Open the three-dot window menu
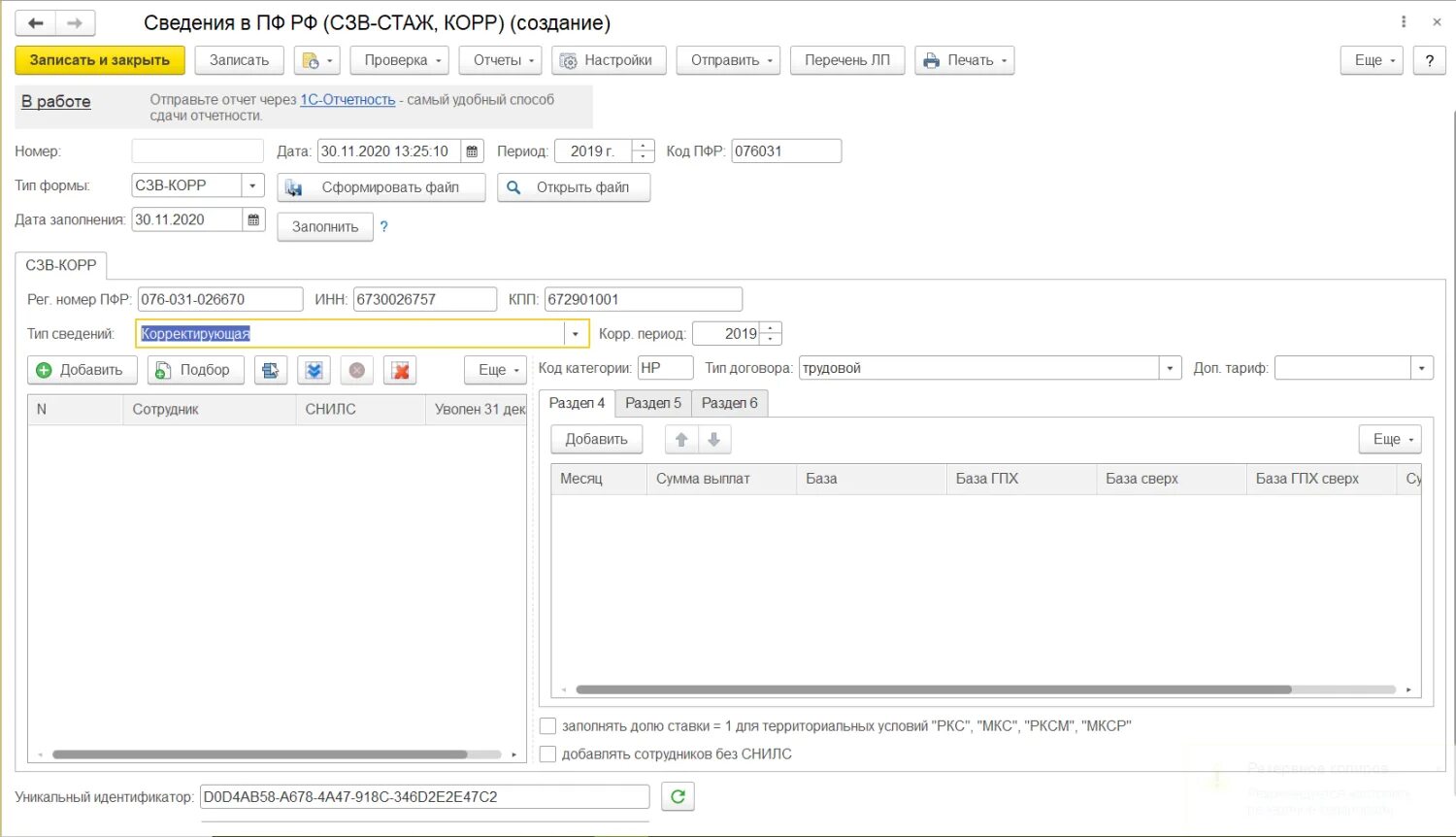This screenshot has width=1456, height=837. point(1404,22)
